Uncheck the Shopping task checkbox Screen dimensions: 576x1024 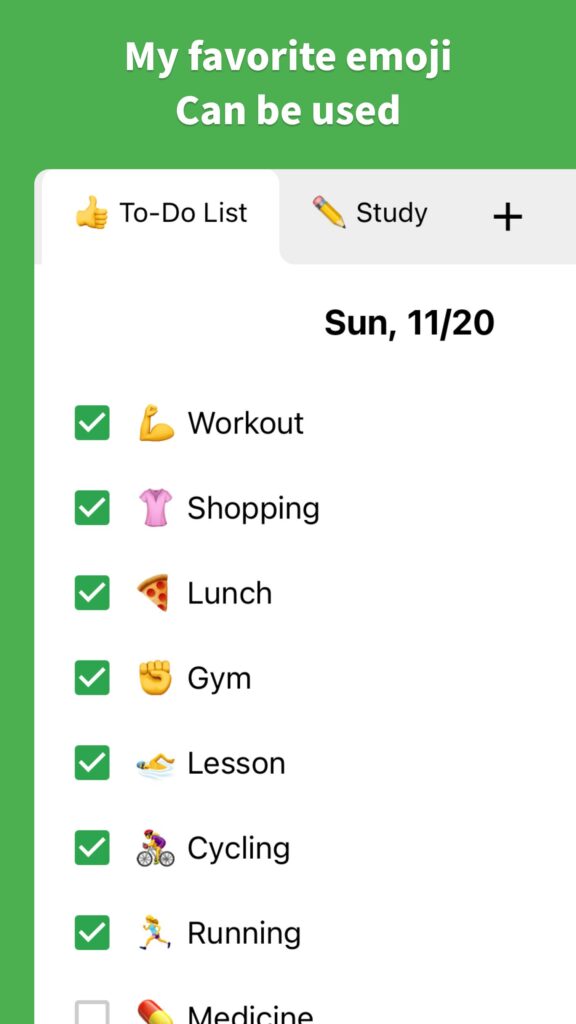[x=92, y=507]
